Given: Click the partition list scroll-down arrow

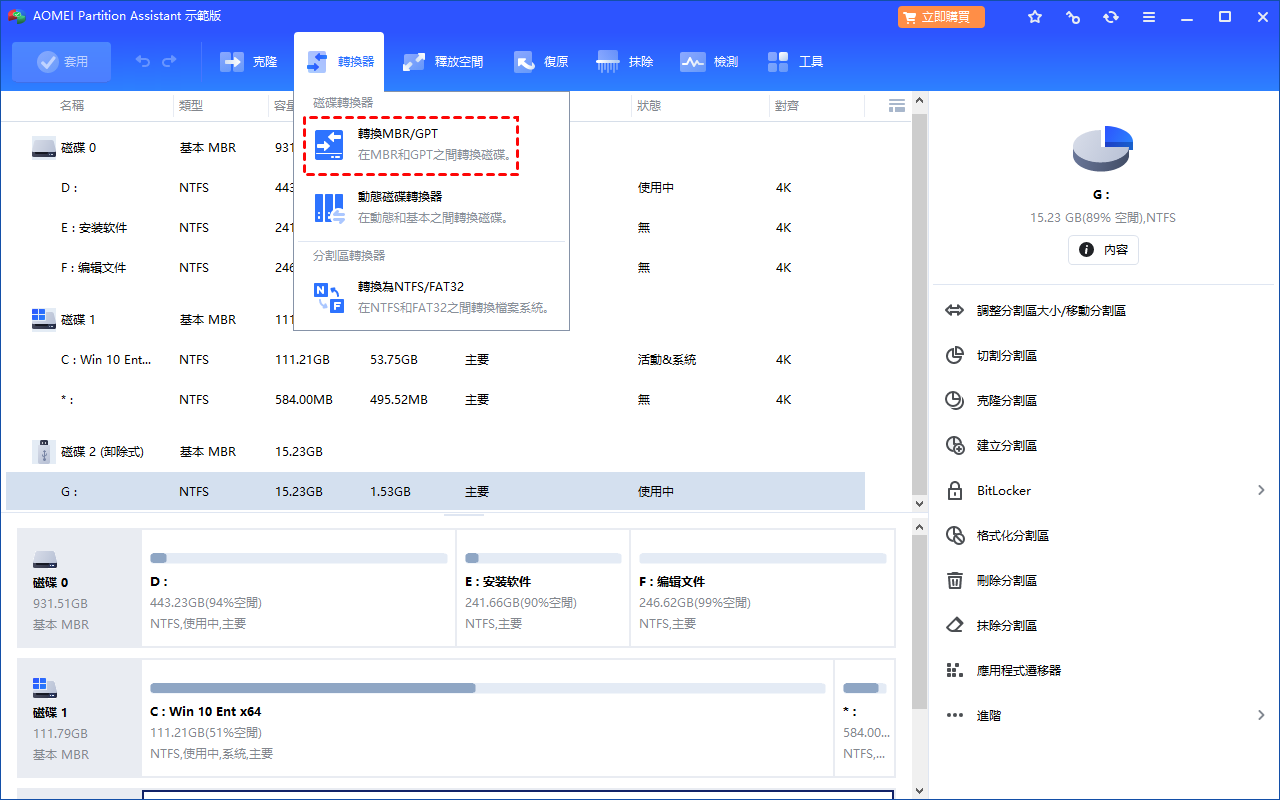Looking at the screenshot, I should 919,502.
